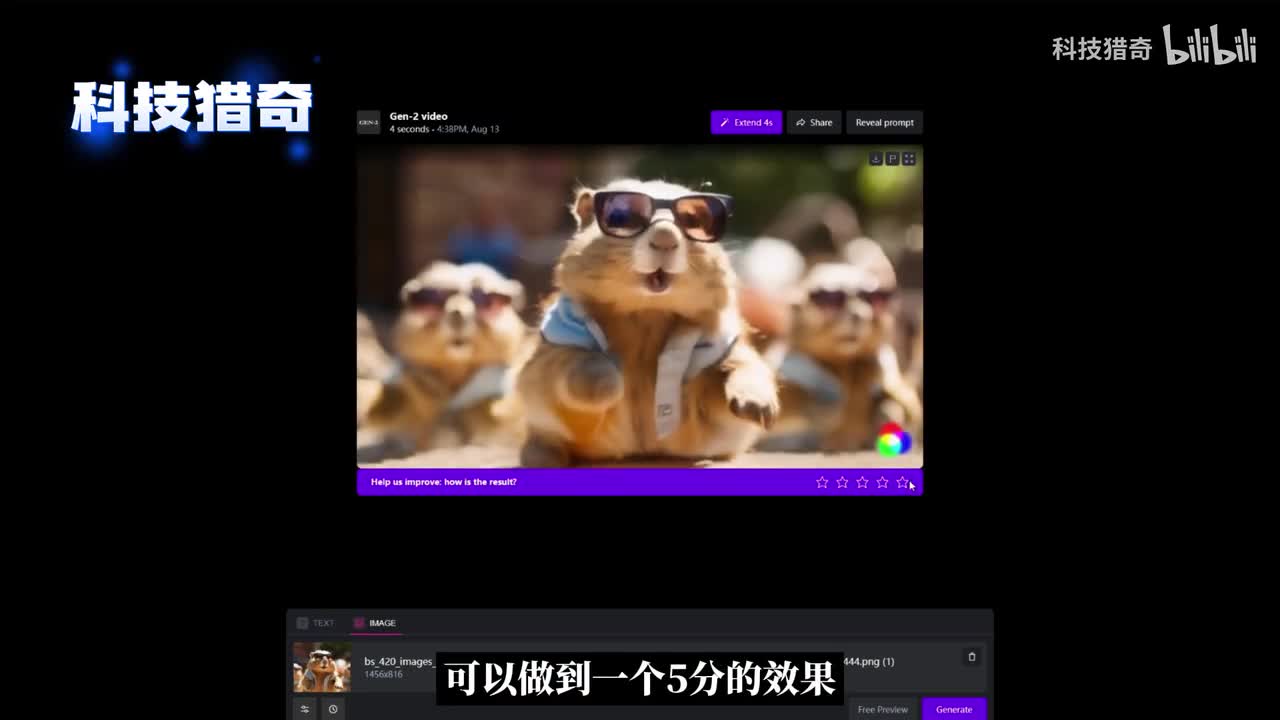Rate the result one star
This screenshot has height=720, width=1280.
click(822, 482)
